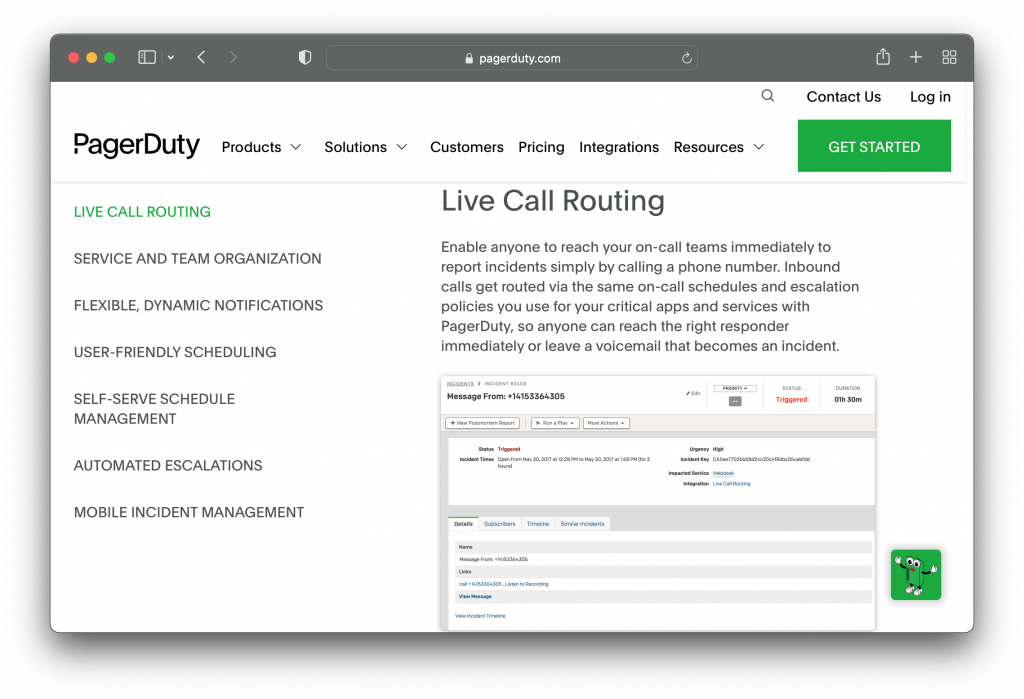The image size is (1024, 699).
Task: Open 'Run a Play' dropdown in incident screenshot
Action: click(555, 423)
